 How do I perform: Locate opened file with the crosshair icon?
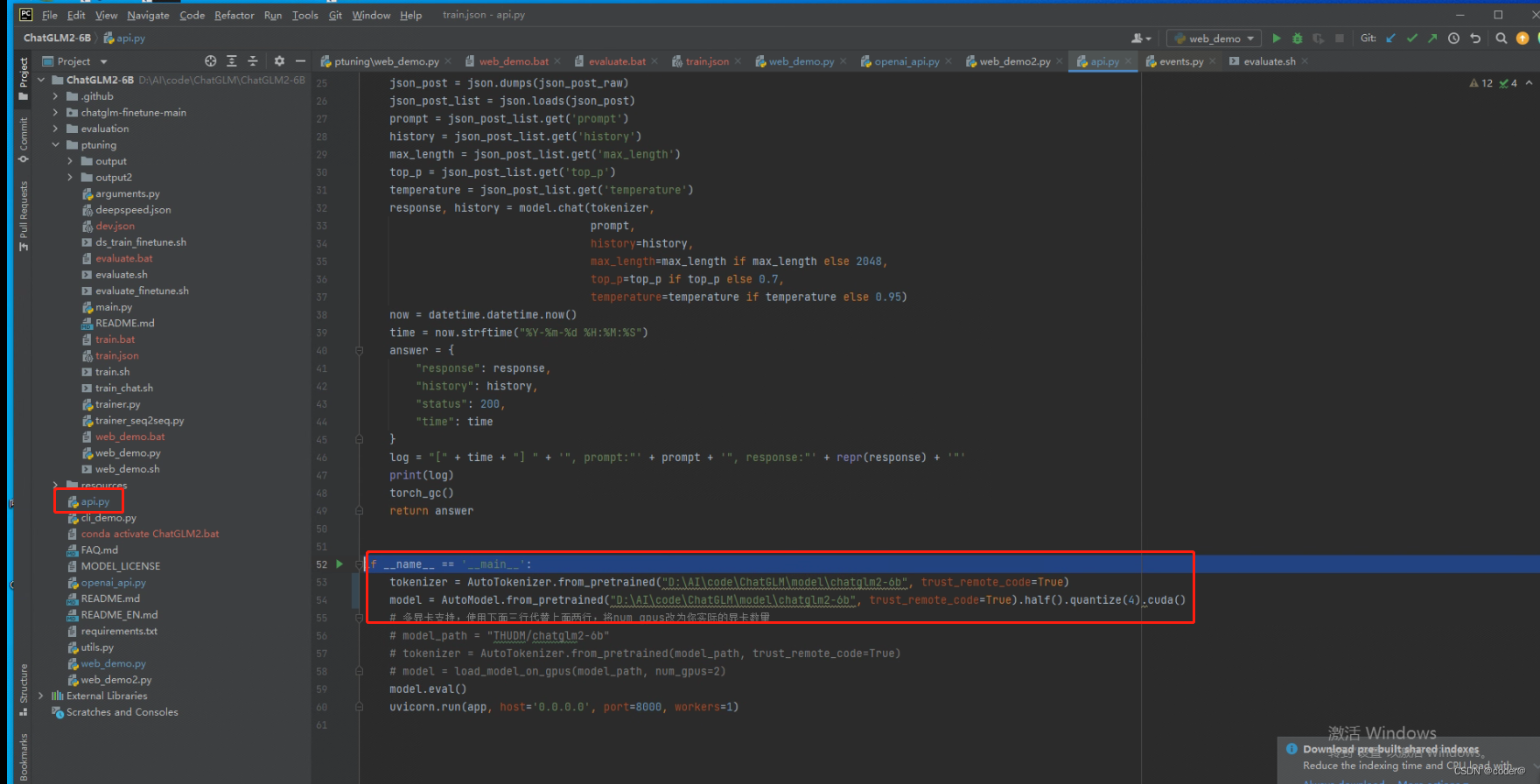210,61
